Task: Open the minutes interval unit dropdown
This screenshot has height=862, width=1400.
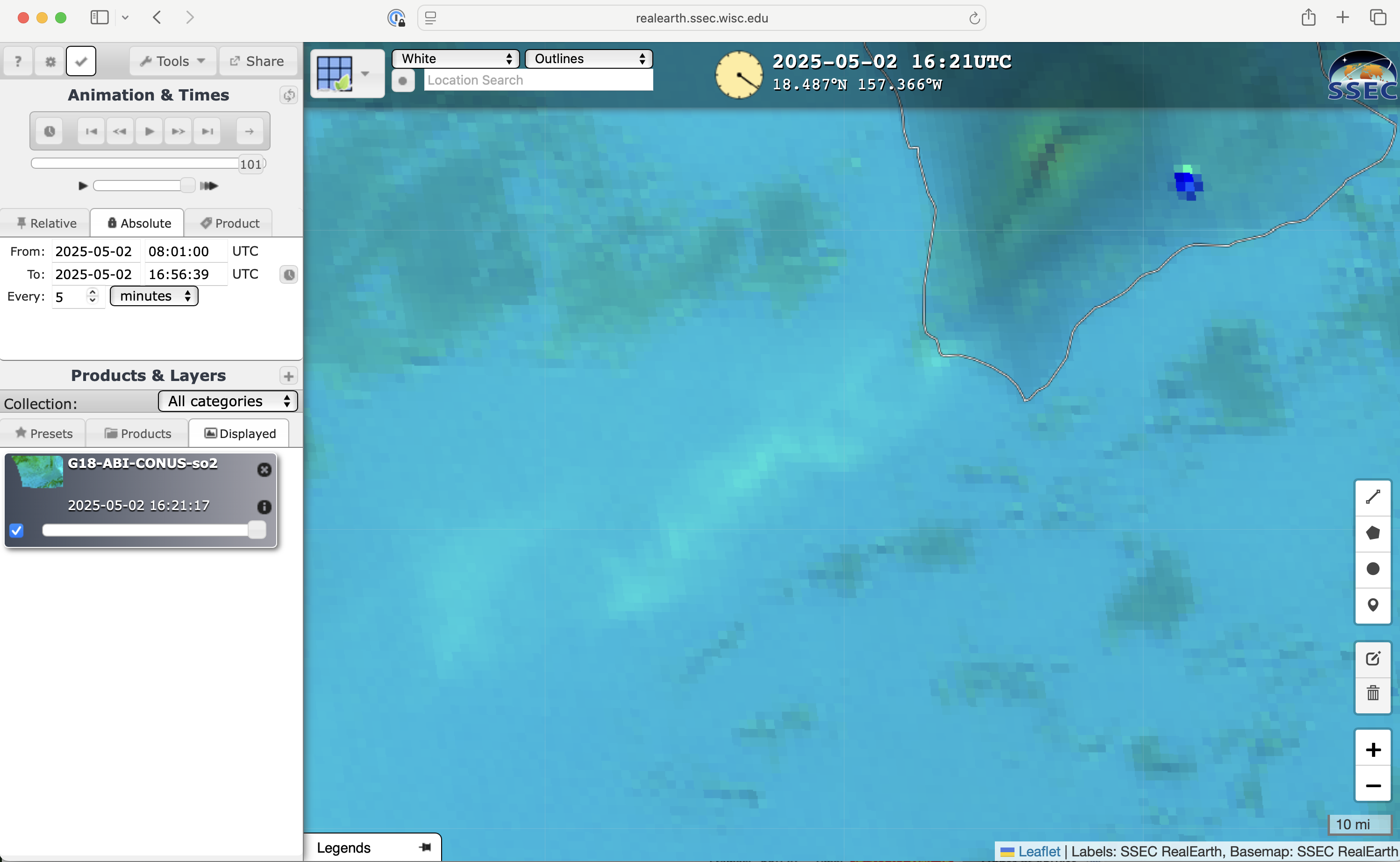Action: click(154, 296)
